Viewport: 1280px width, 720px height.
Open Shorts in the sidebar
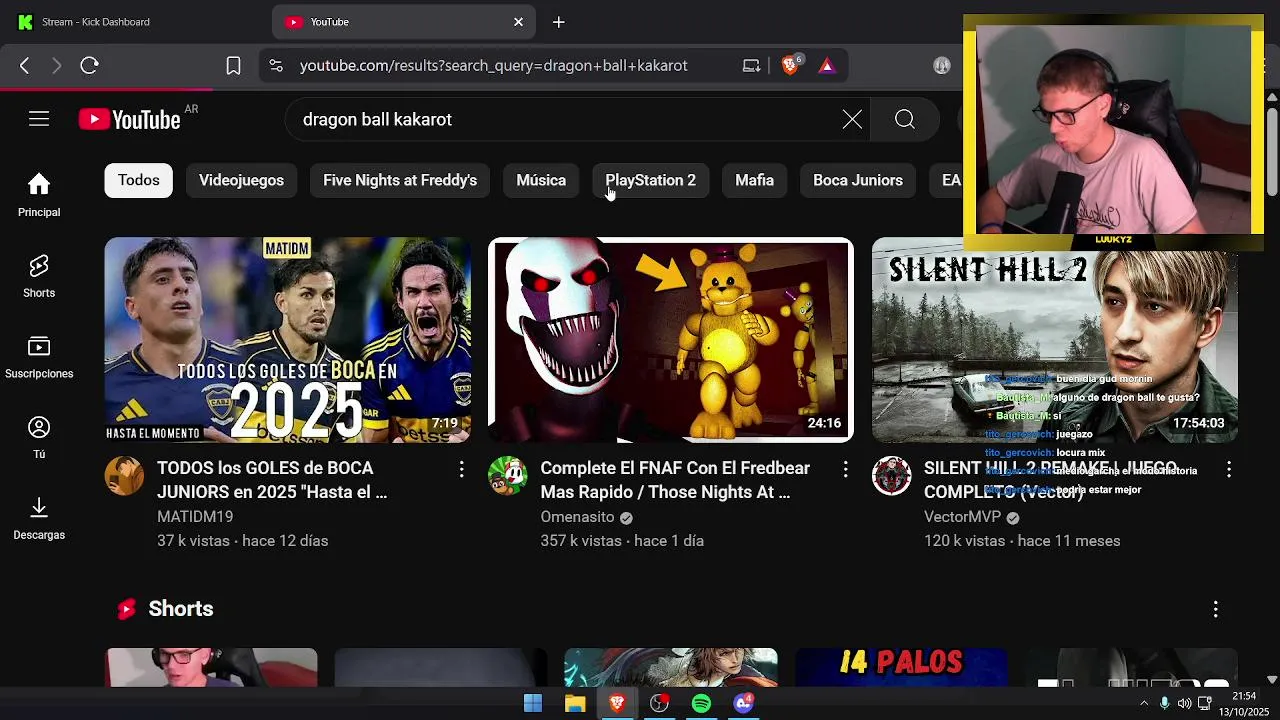pyautogui.click(x=39, y=276)
